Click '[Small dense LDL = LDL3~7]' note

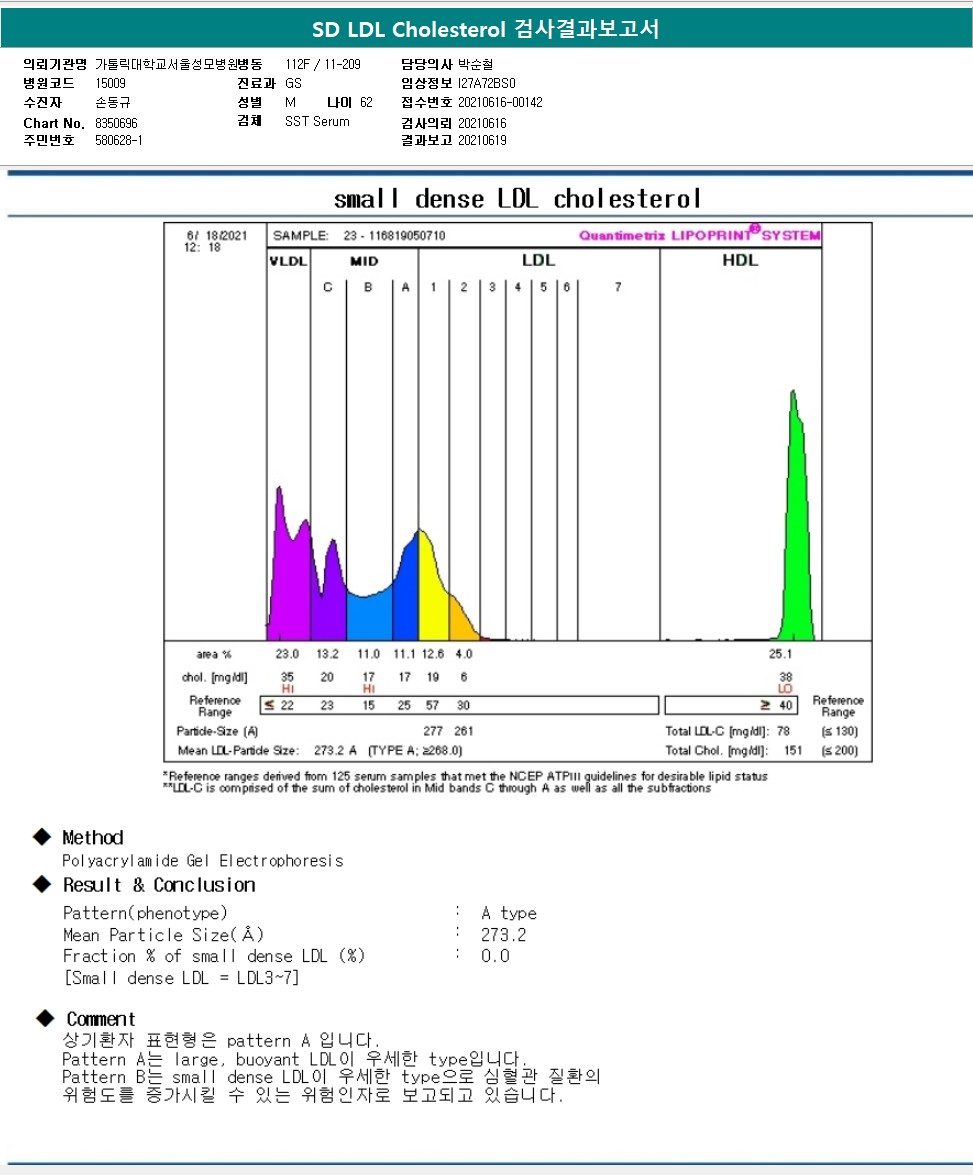pyautogui.click(x=181, y=978)
